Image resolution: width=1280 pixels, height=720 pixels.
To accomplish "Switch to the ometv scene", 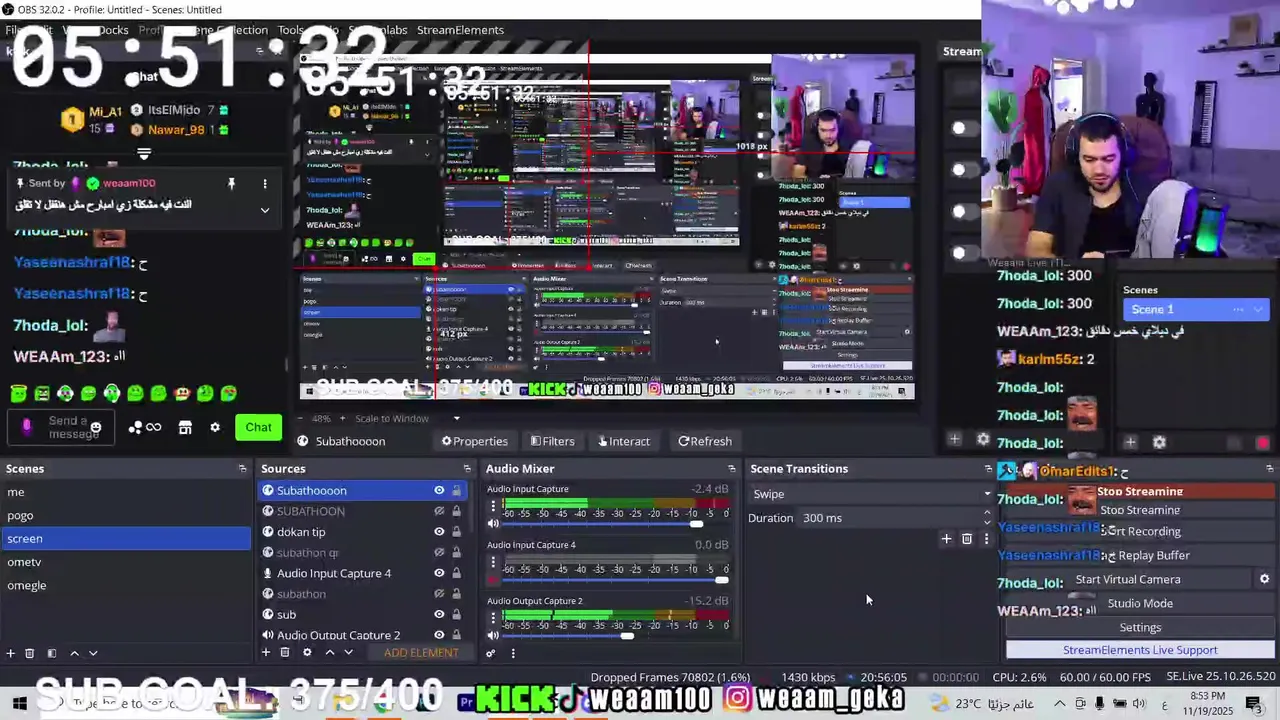I will (x=125, y=562).
